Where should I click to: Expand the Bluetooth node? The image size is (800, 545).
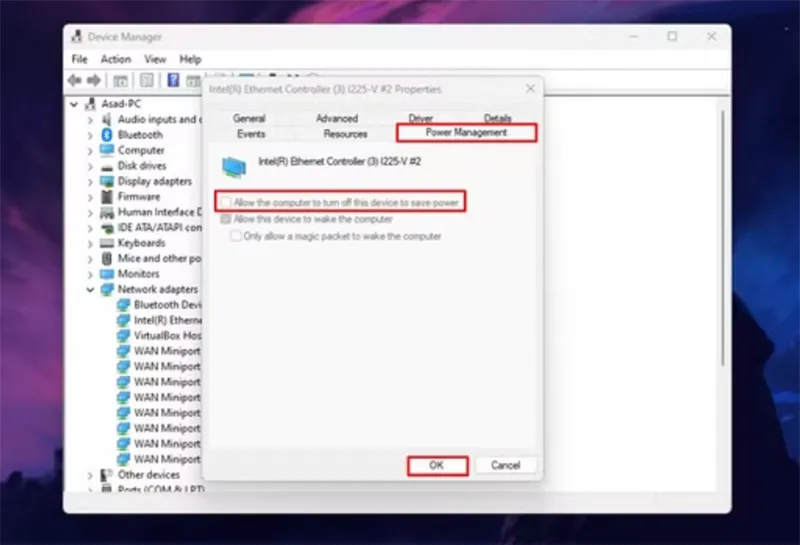[x=90, y=135]
